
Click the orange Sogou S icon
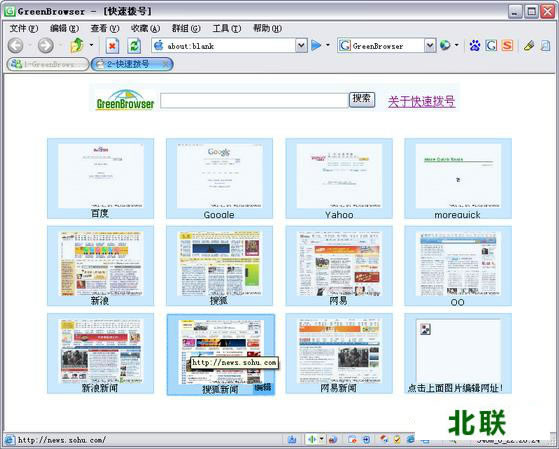click(507, 46)
